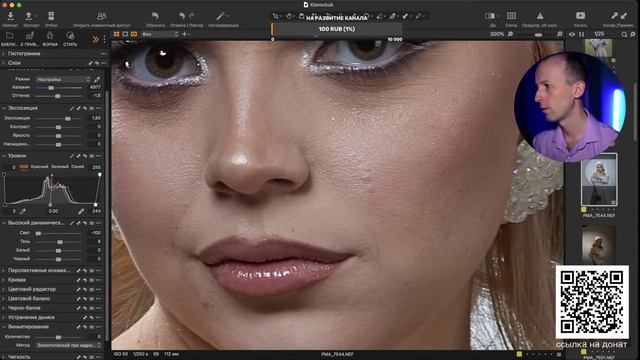This screenshot has height=360, width=640.
Task: Select the Green (Зеленый) levels channel
Action: pyautogui.click(x=60, y=167)
